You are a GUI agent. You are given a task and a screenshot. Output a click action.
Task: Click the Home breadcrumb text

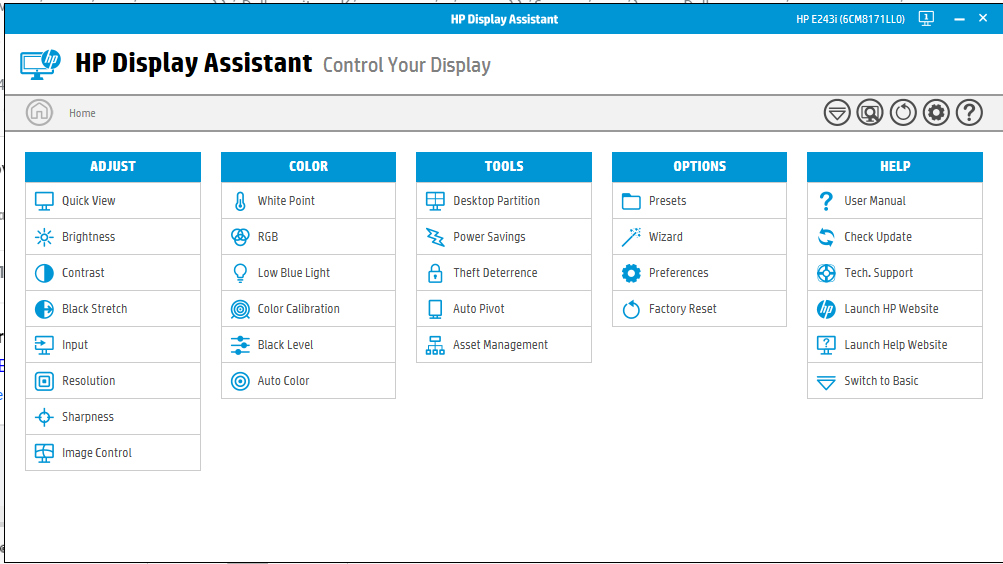coord(82,113)
